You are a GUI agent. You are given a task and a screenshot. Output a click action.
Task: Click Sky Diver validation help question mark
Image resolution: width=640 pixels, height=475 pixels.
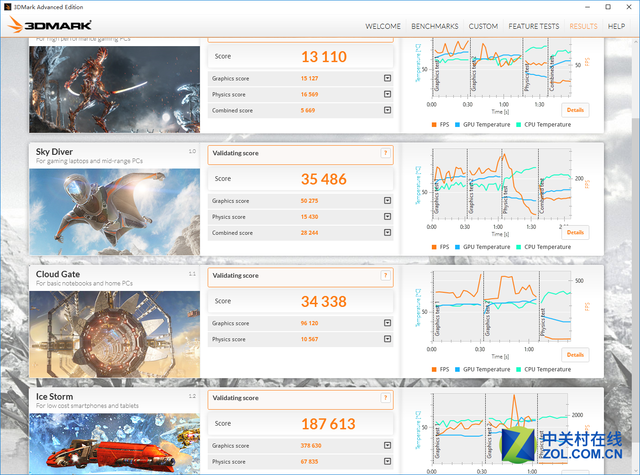tap(385, 153)
